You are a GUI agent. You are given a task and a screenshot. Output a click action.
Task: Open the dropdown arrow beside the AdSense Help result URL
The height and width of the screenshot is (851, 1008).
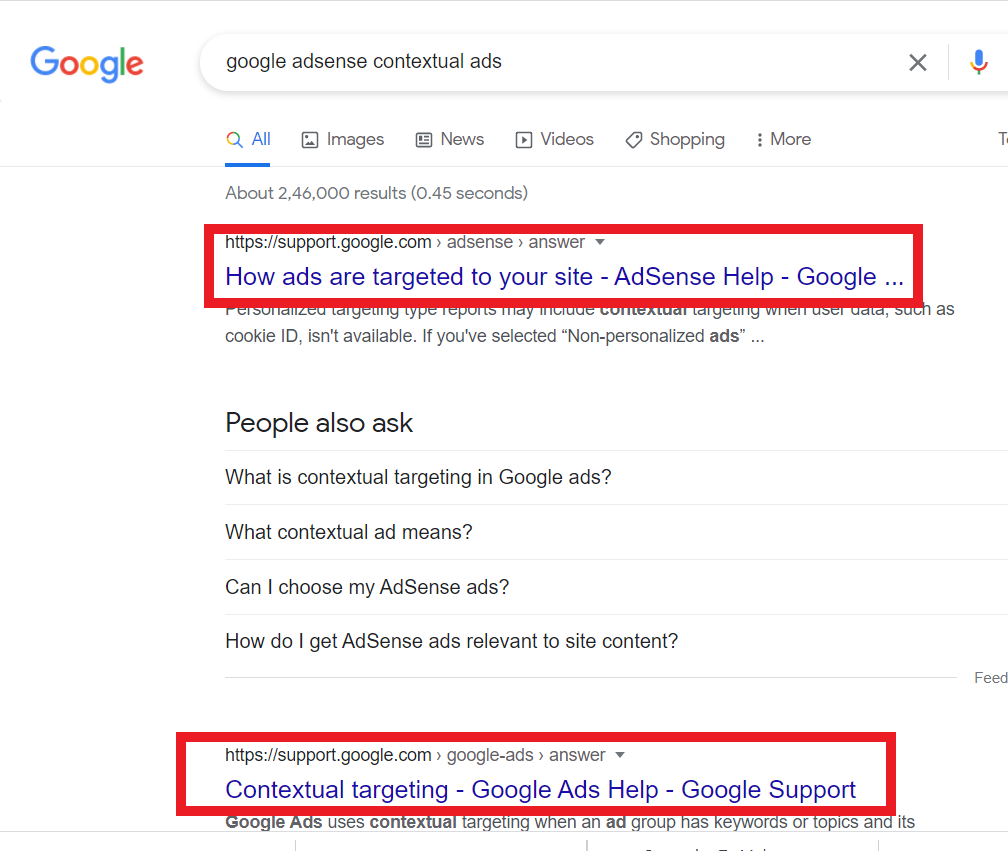pyautogui.click(x=600, y=241)
